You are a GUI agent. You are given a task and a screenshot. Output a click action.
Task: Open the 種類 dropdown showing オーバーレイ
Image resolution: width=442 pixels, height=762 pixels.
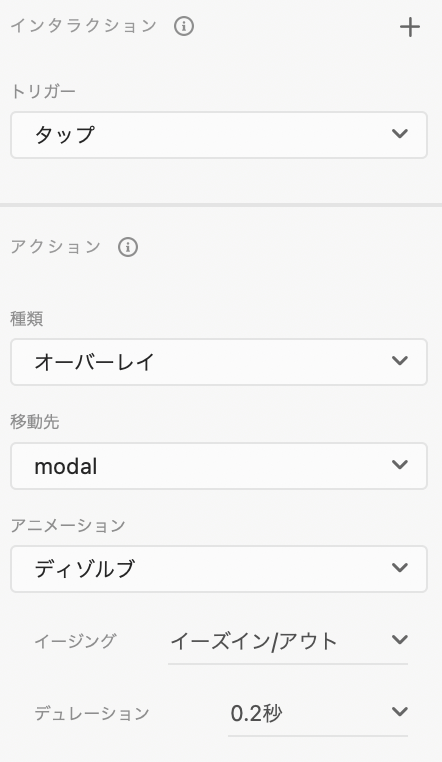(x=219, y=362)
